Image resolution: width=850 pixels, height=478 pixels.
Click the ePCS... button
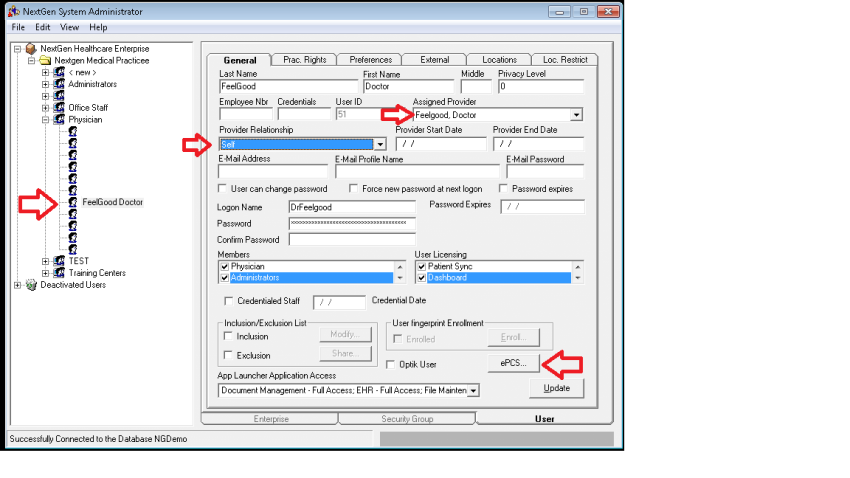[x=513, y=363]
